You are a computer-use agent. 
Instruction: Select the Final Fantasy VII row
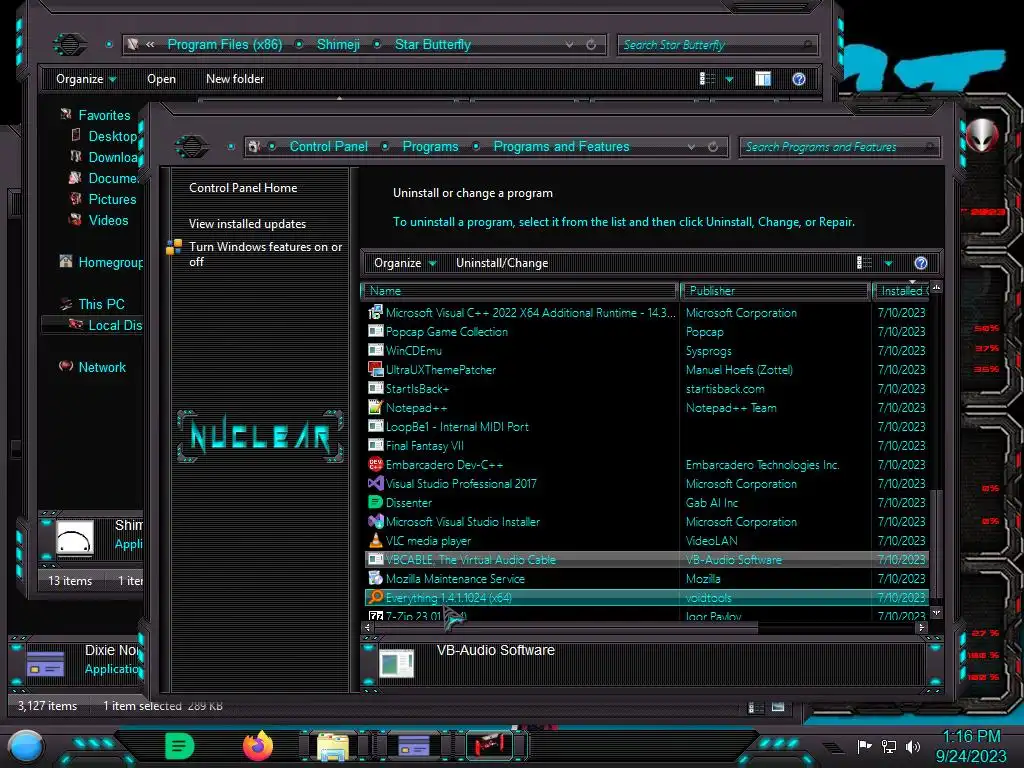647,445
